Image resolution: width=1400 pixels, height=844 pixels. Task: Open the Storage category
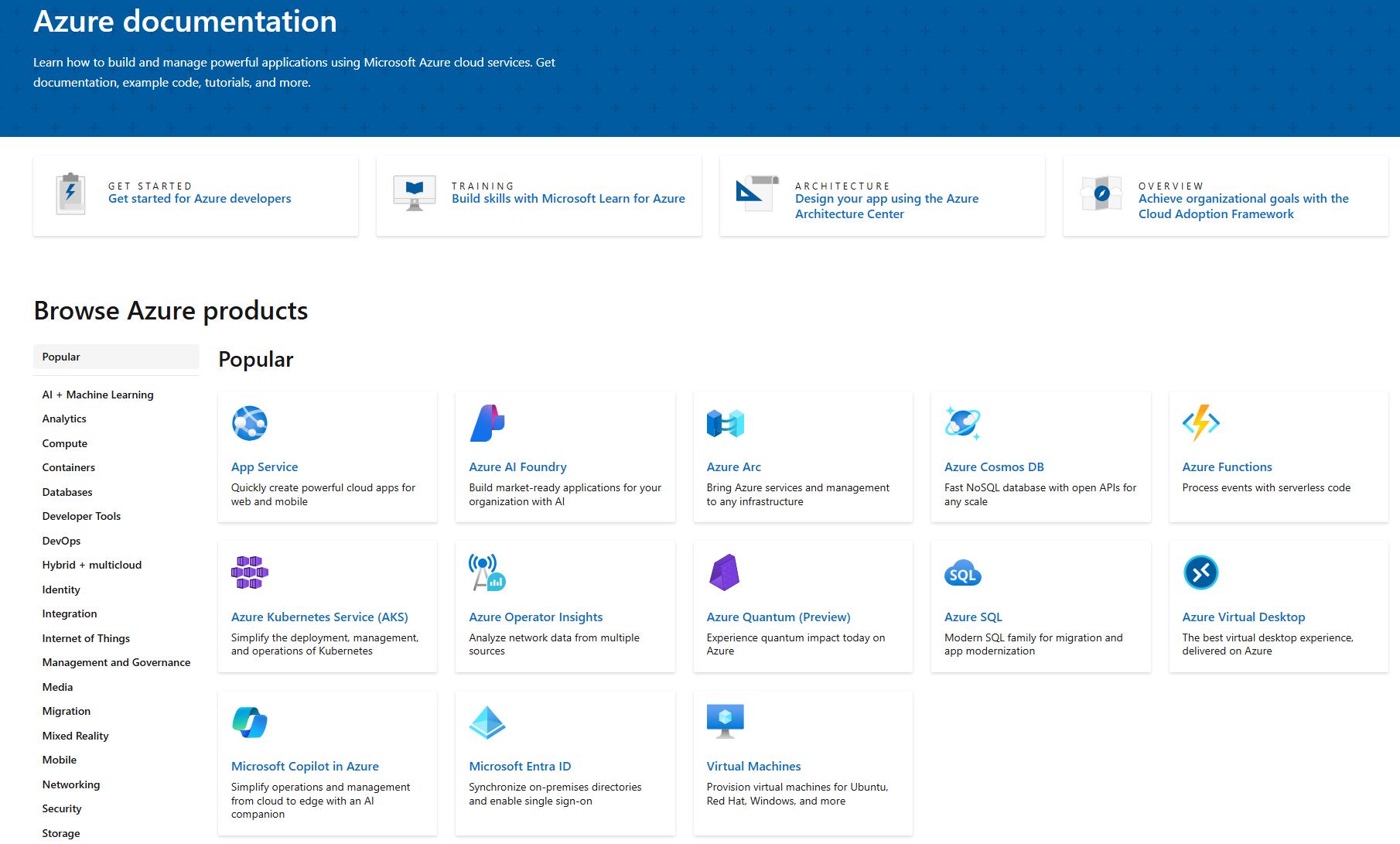61,833
